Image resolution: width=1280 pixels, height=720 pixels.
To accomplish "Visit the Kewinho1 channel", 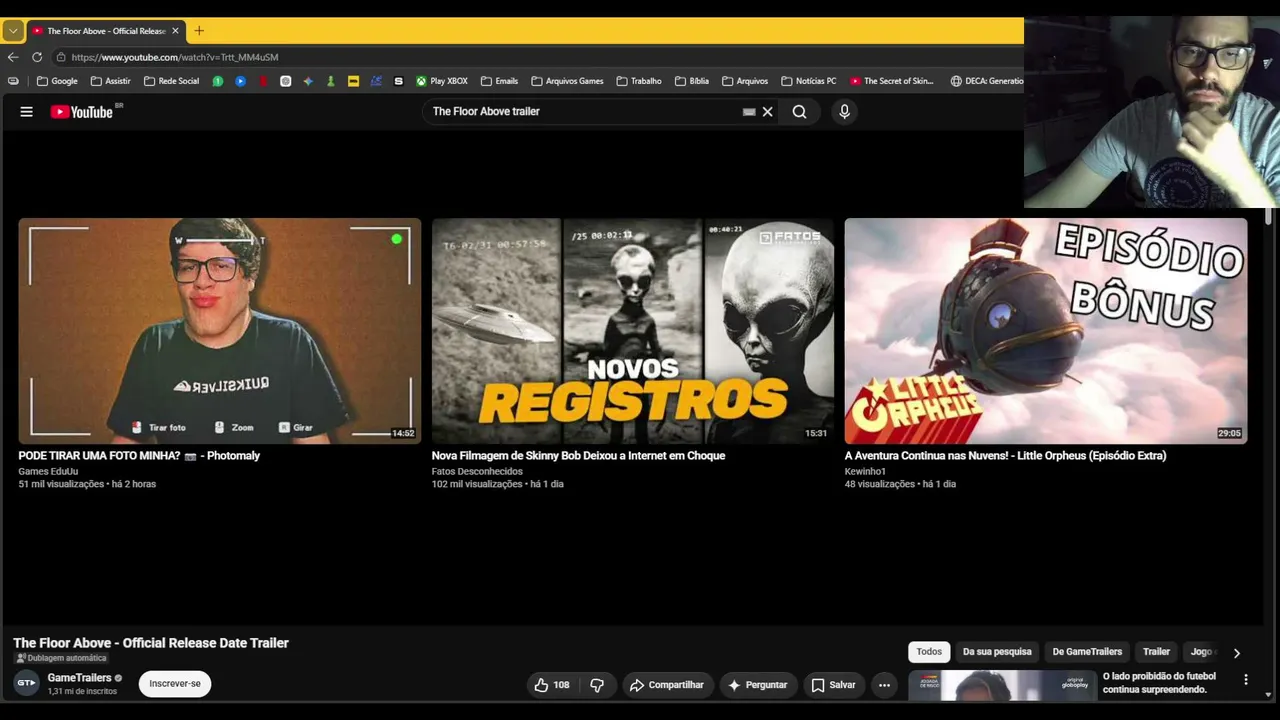I will 865,471.
